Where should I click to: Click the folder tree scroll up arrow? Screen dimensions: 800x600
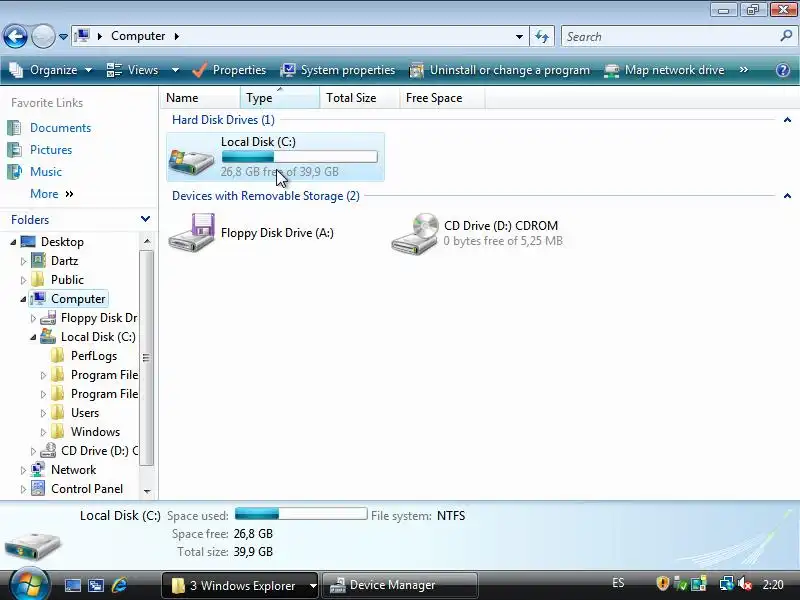click(147, 241)
